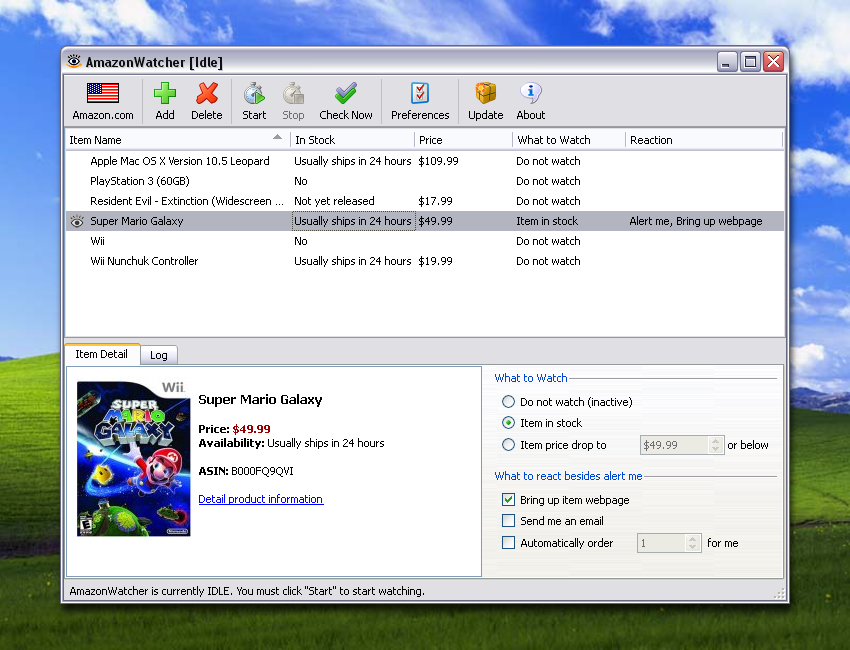This screenshot has width=850, height=650.
Task: Select Apple Mac OS X Version 10.5 Leopard row
Action: 425,161
